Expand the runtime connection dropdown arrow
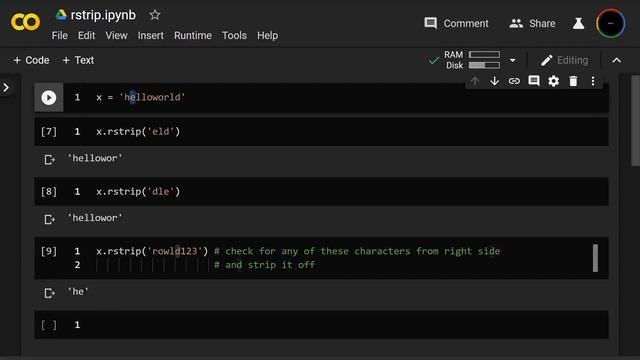 (513, 60)
